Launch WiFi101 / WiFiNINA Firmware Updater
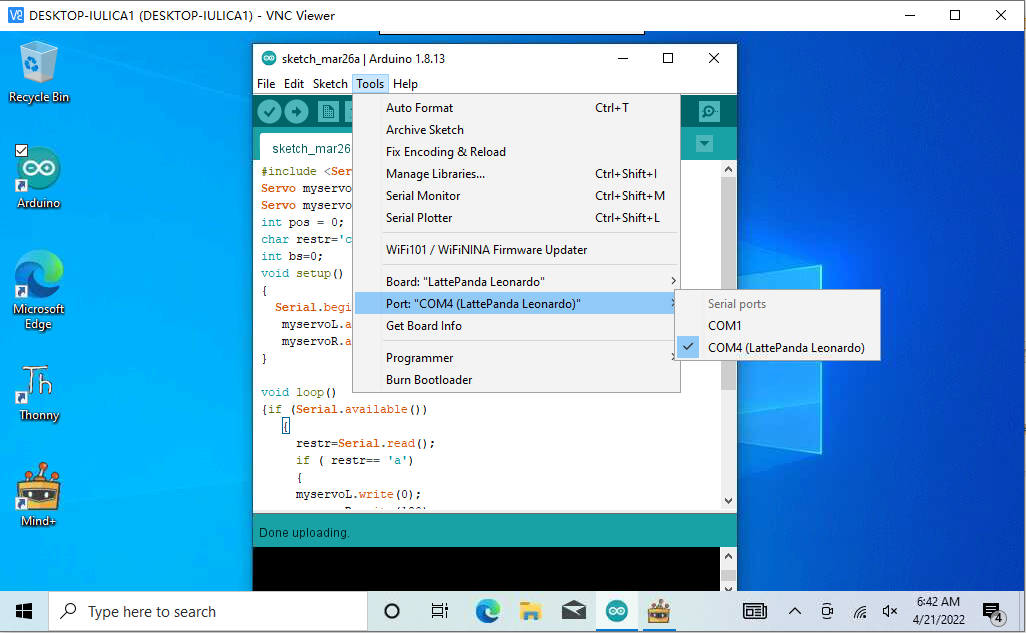This screenshot has width=1026, height=633. pos(516,249)
